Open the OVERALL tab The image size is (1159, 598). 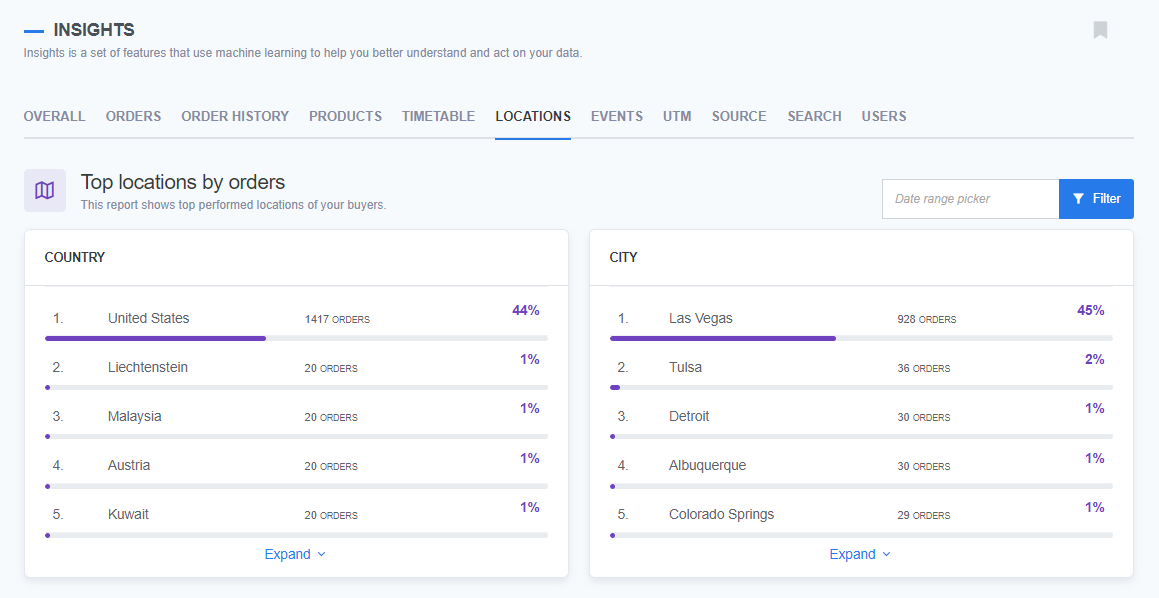55,116
